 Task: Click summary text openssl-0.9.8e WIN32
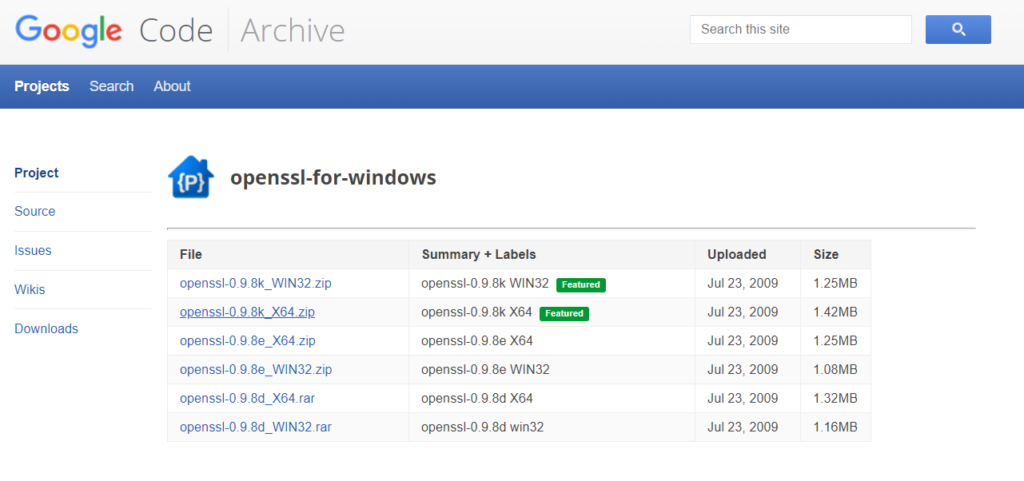click(x=485, y=369)
